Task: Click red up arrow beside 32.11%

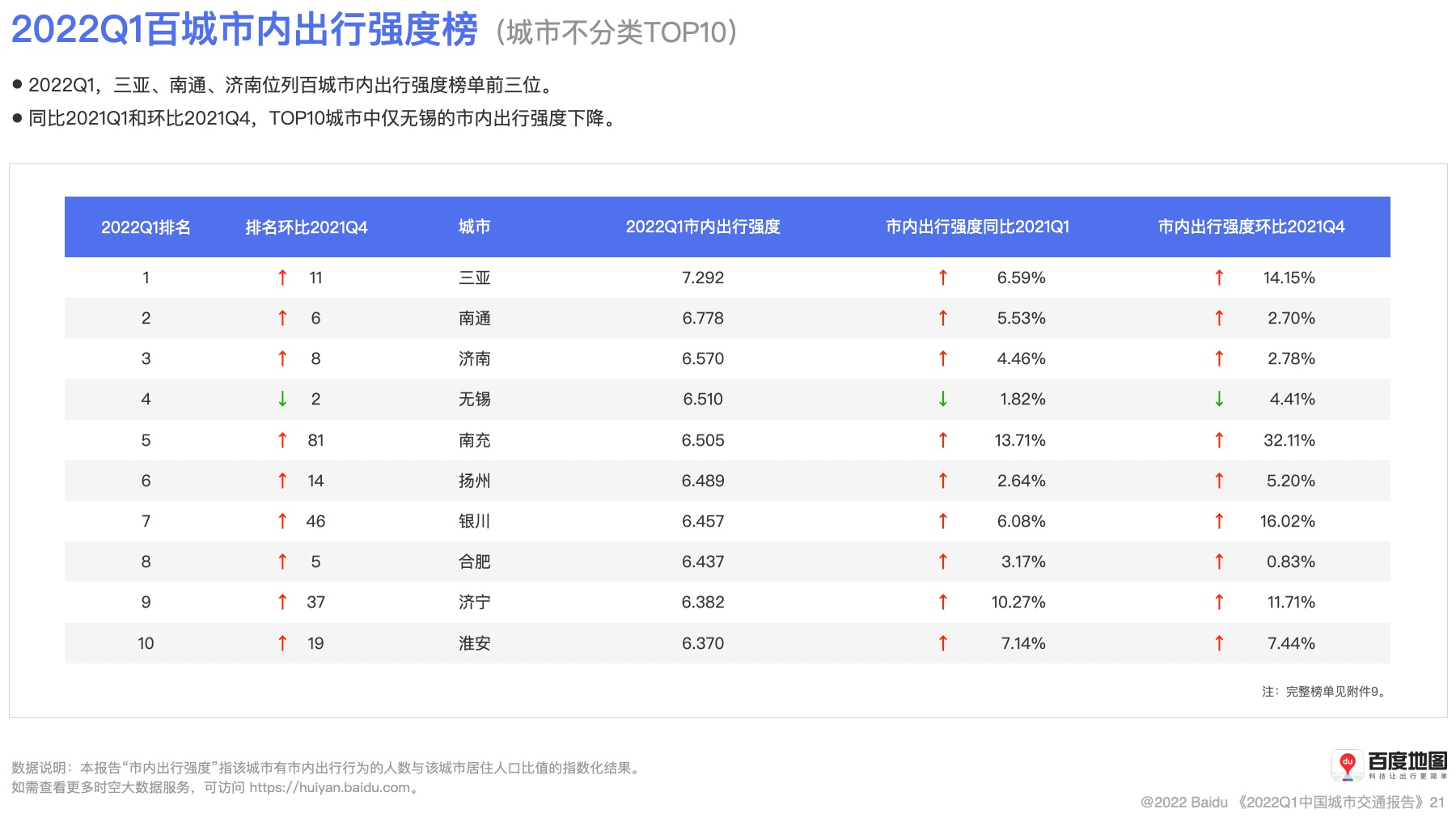Action: click(1219, 440)
